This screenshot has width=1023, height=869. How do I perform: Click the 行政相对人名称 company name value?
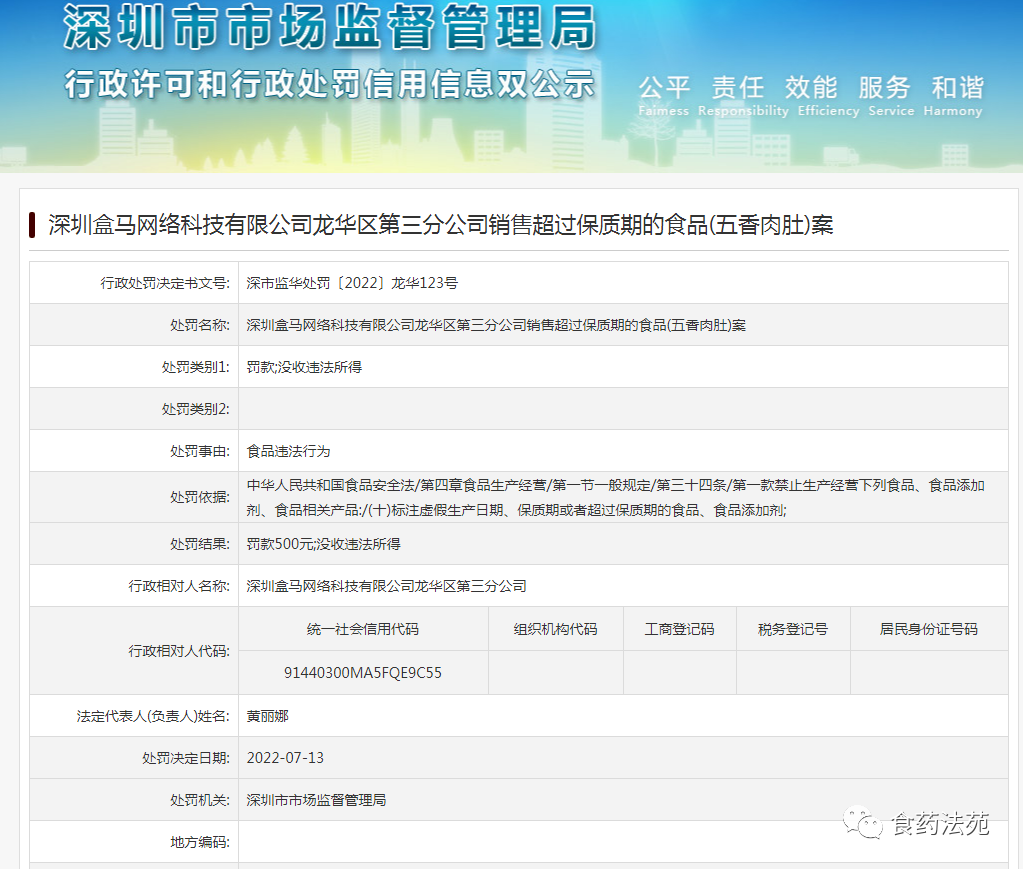pyautogui.click(x=386, y=586)
